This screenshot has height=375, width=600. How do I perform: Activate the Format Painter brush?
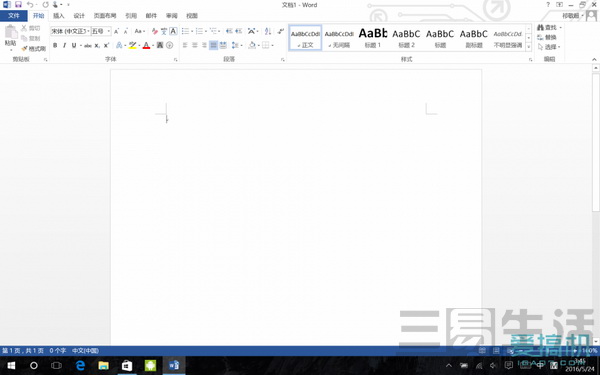pos(24,49)
